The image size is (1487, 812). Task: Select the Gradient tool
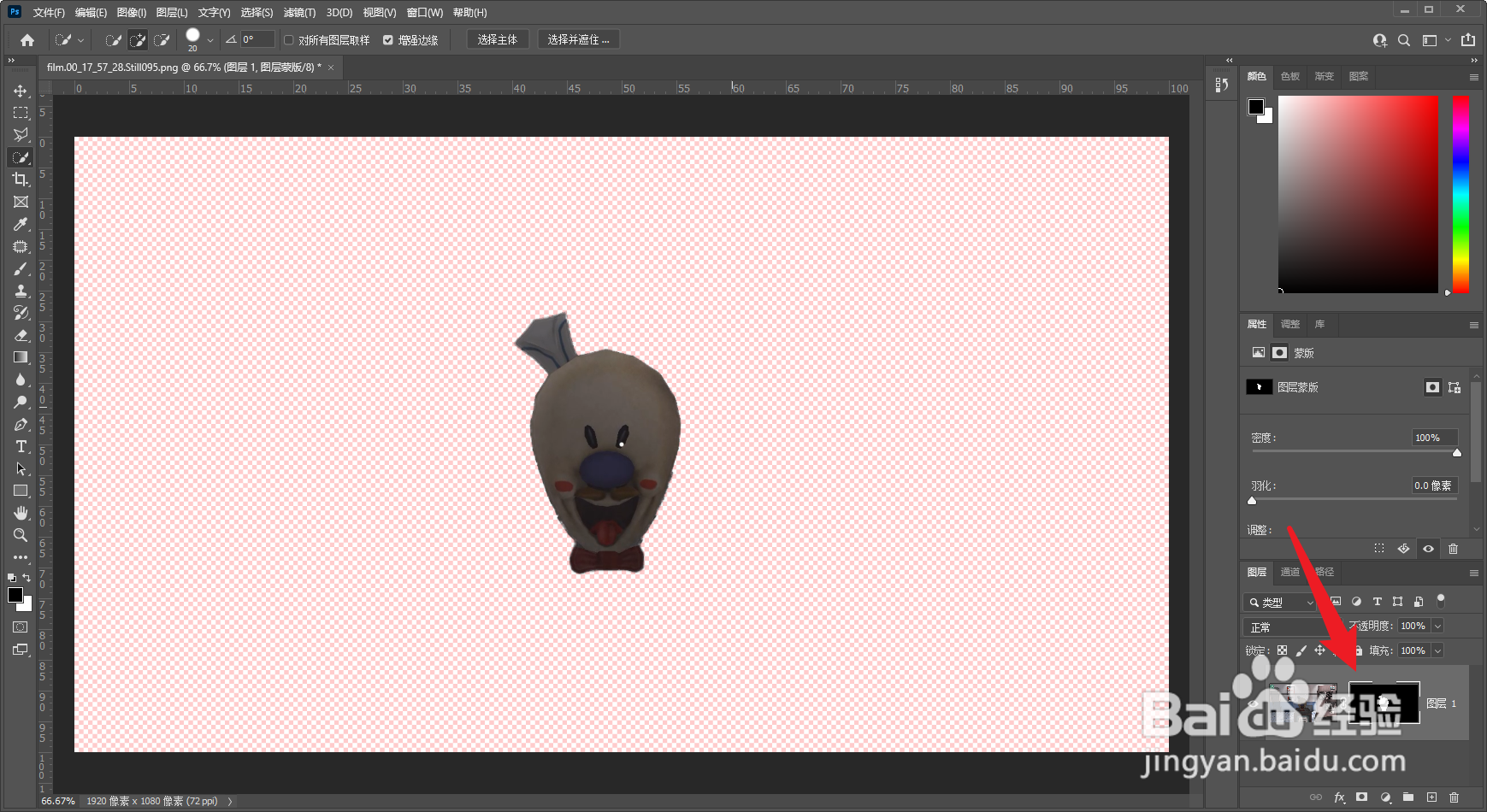pos(21,357)
